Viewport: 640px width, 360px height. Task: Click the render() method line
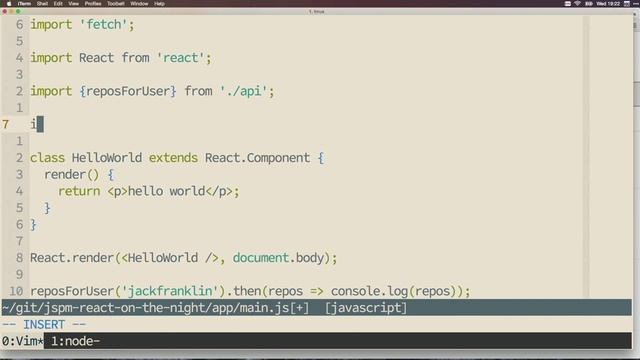(79, 175)
